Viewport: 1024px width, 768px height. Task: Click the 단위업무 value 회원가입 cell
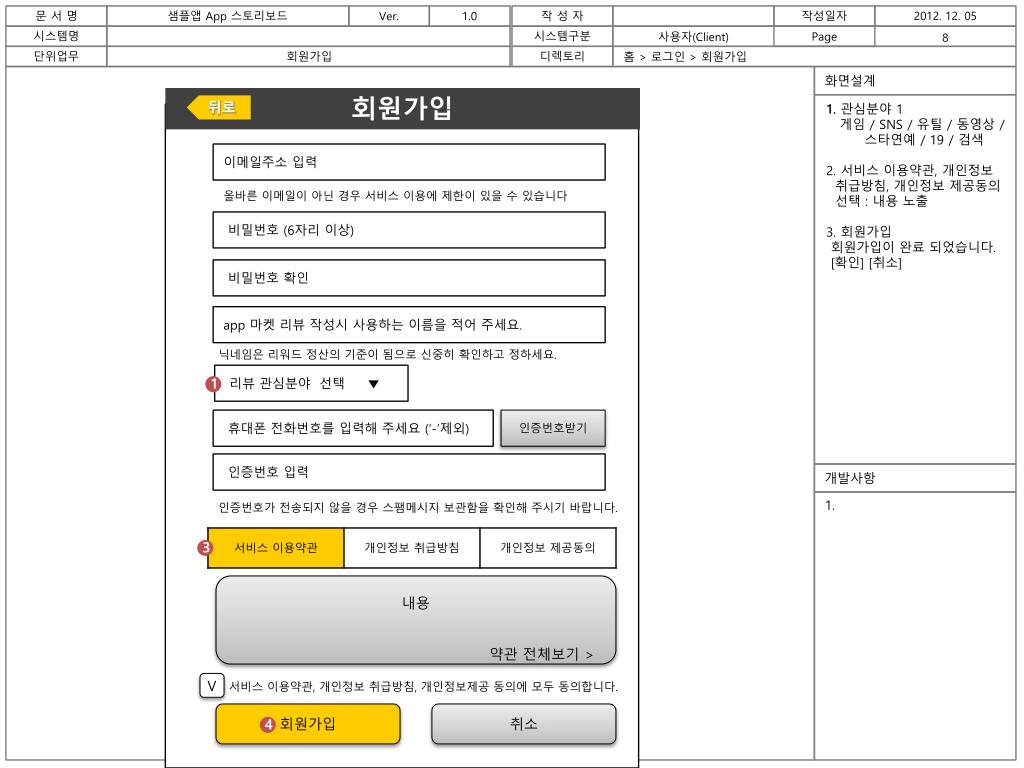click(309, 57)
